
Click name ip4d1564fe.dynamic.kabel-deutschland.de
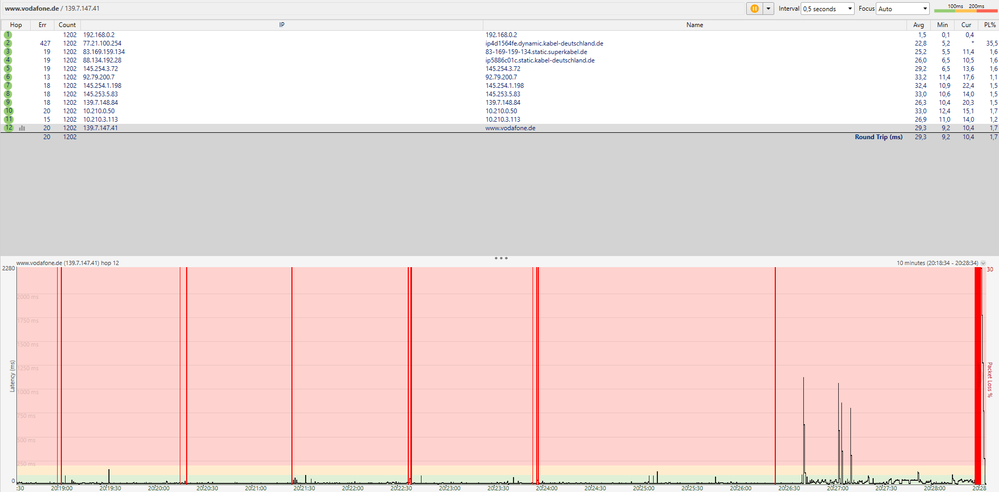544,43
